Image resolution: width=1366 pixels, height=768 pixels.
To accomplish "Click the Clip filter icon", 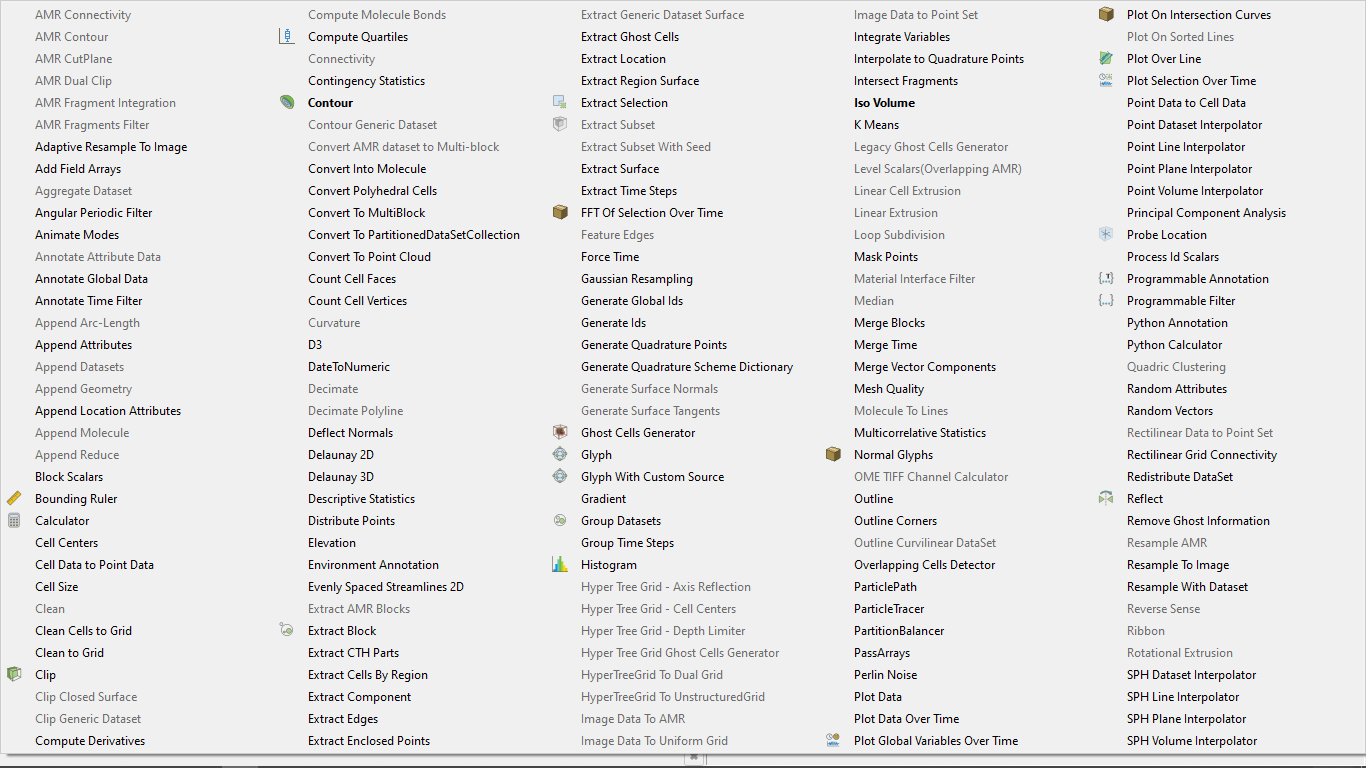I will [14, 675].
